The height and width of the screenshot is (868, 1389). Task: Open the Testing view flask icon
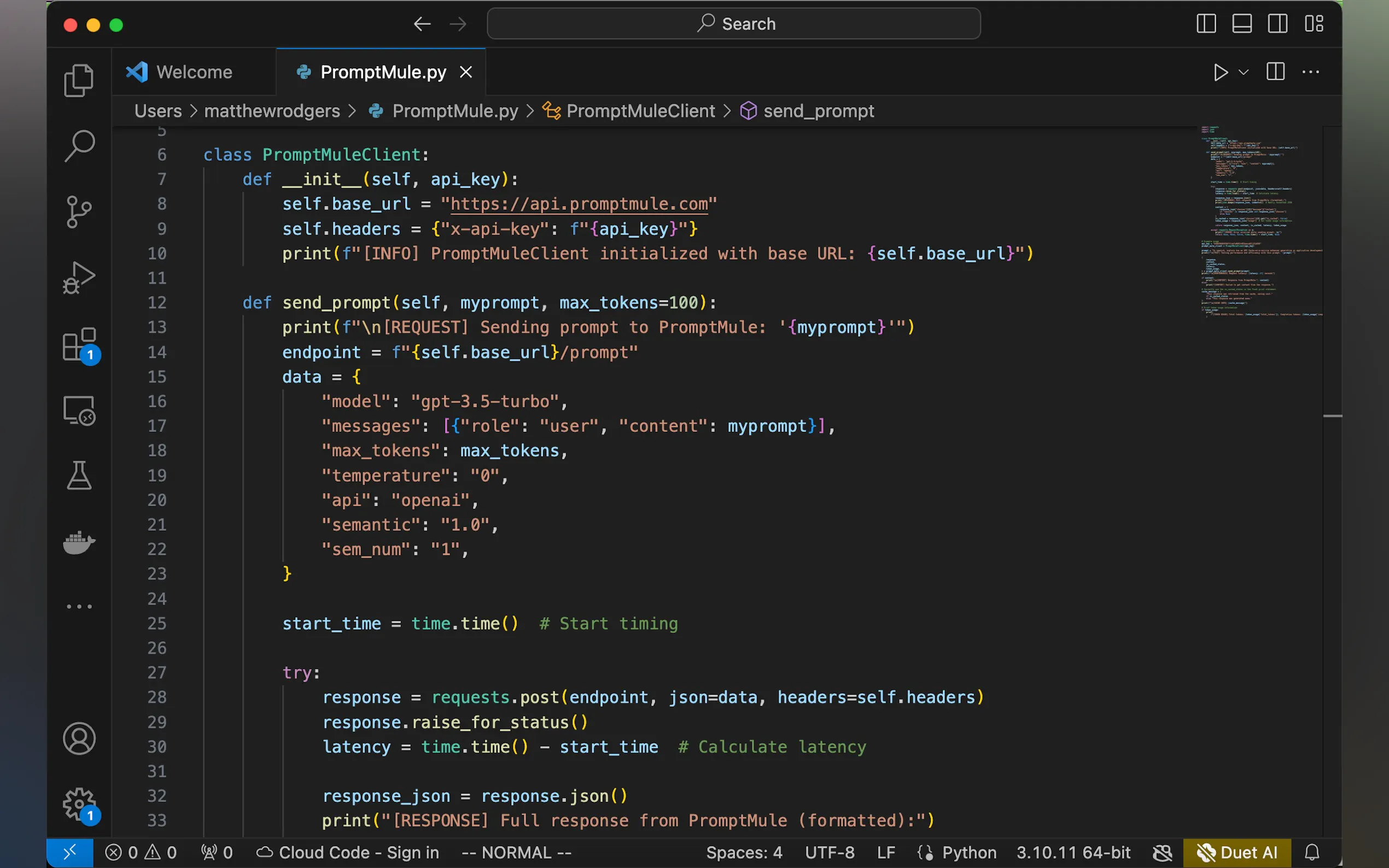[79, 476]
